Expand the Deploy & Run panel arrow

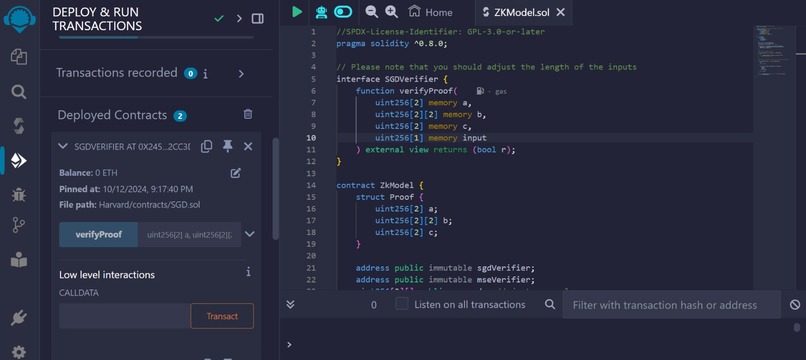click(x=239, y=19)
